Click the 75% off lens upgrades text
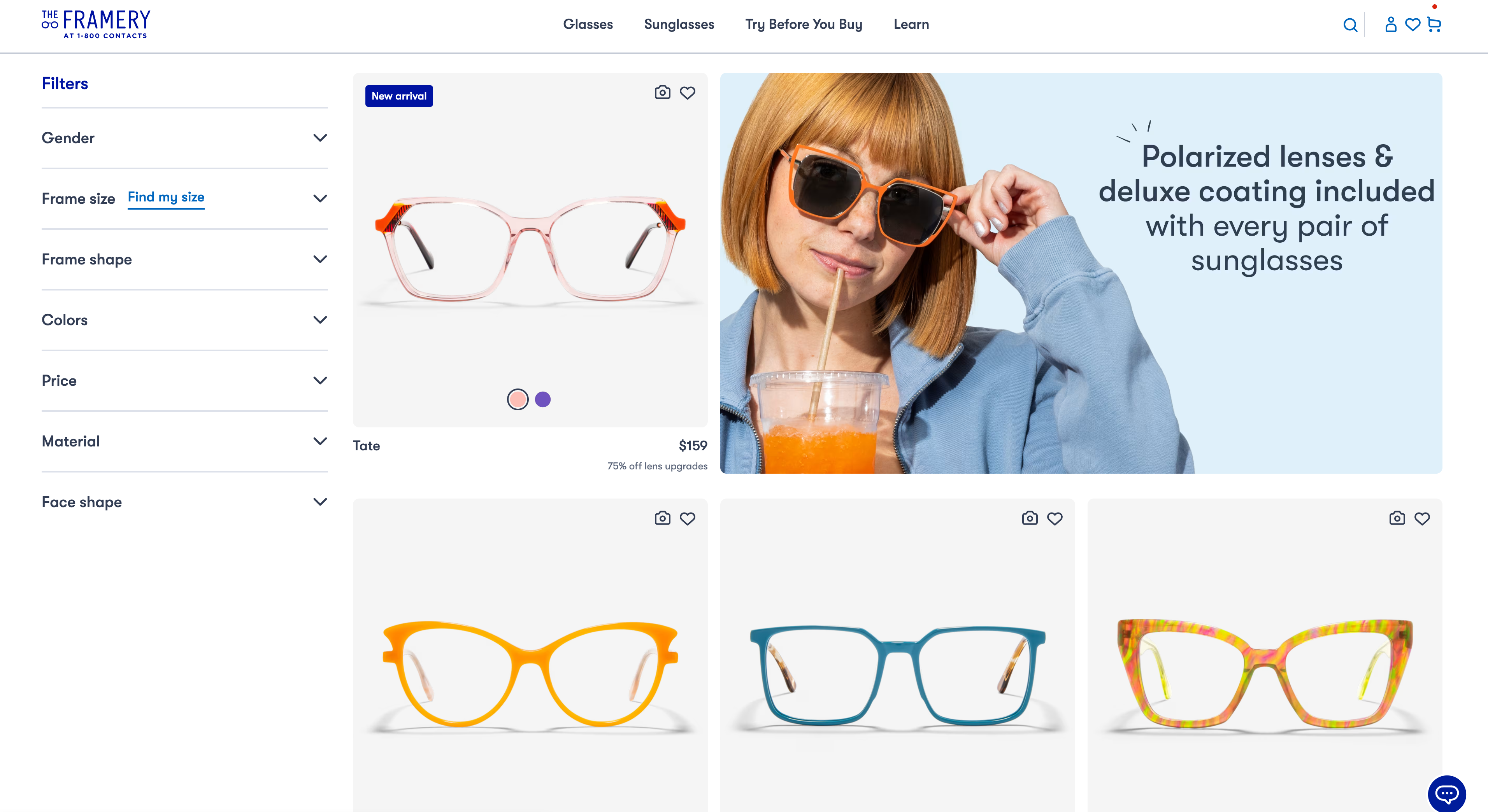Screen dimensions: 1488x812 pos(657,466)
